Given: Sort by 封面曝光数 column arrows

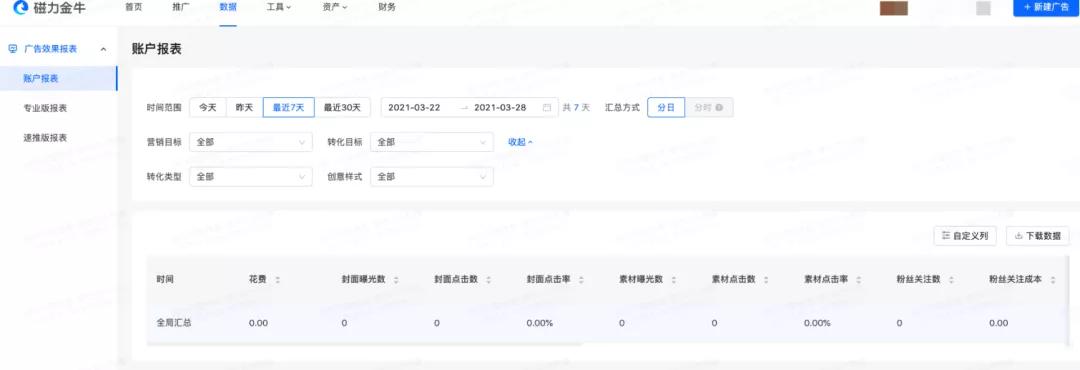Looking at the screenshot, I should click(x=396, y=280).
